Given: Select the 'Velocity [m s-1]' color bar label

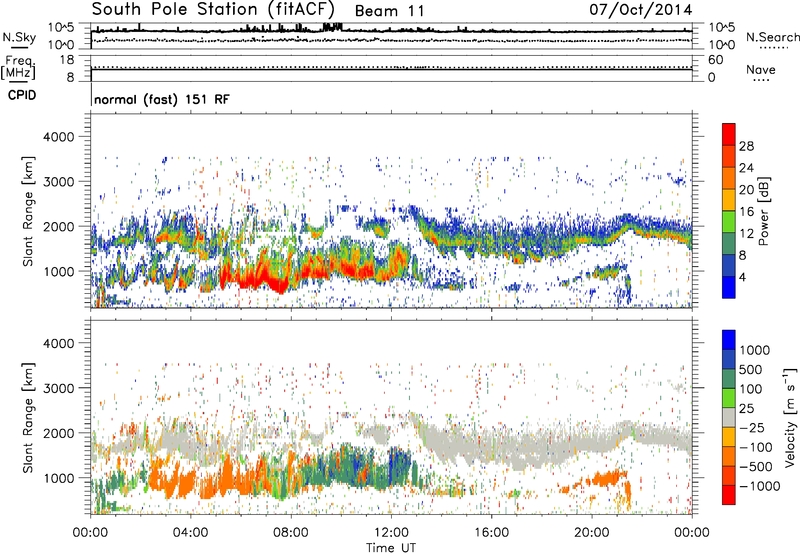Looking at the screenshot, I should click(x=790, y=418).
